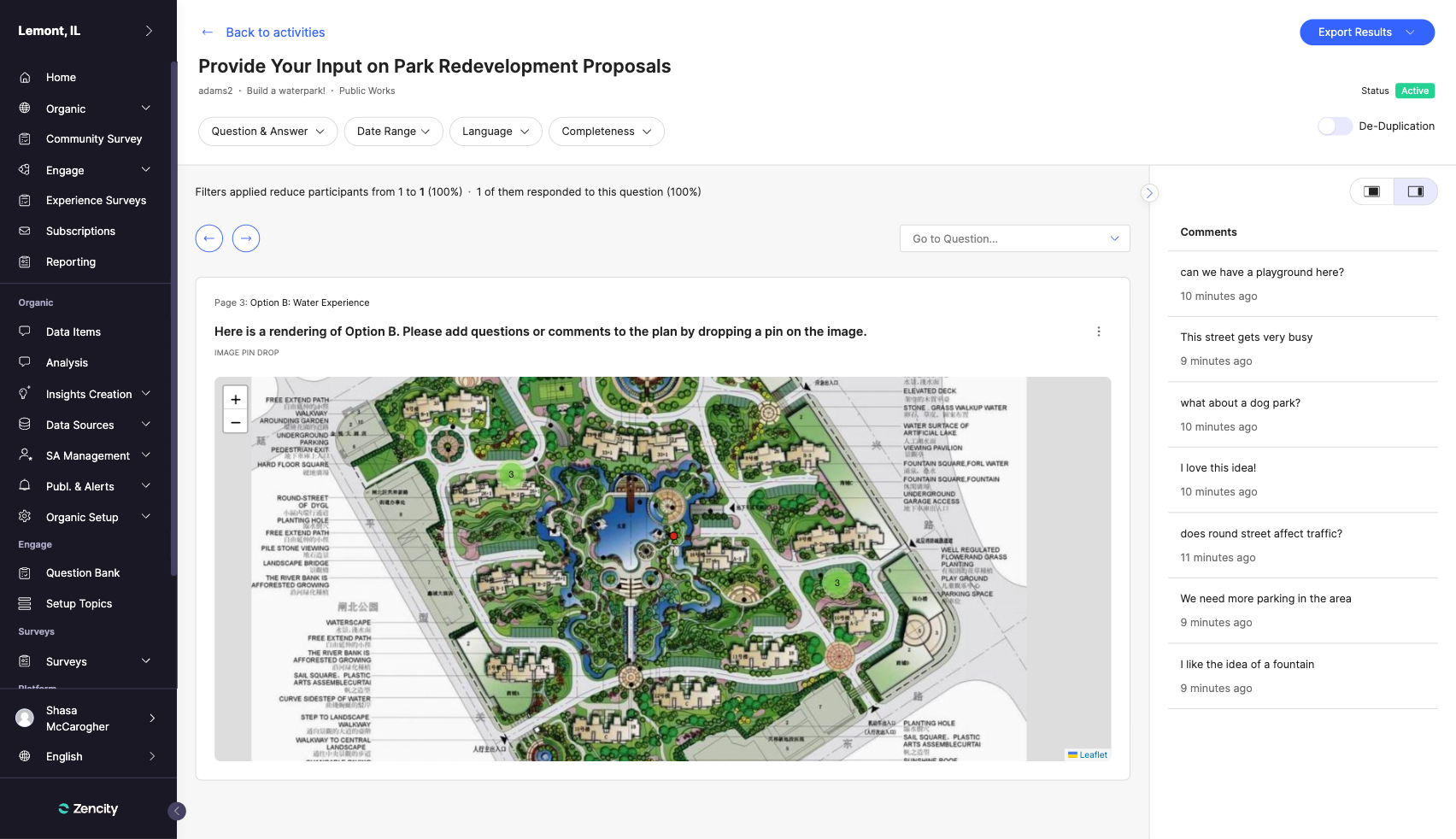Go to next question arrow

[246, 238]
